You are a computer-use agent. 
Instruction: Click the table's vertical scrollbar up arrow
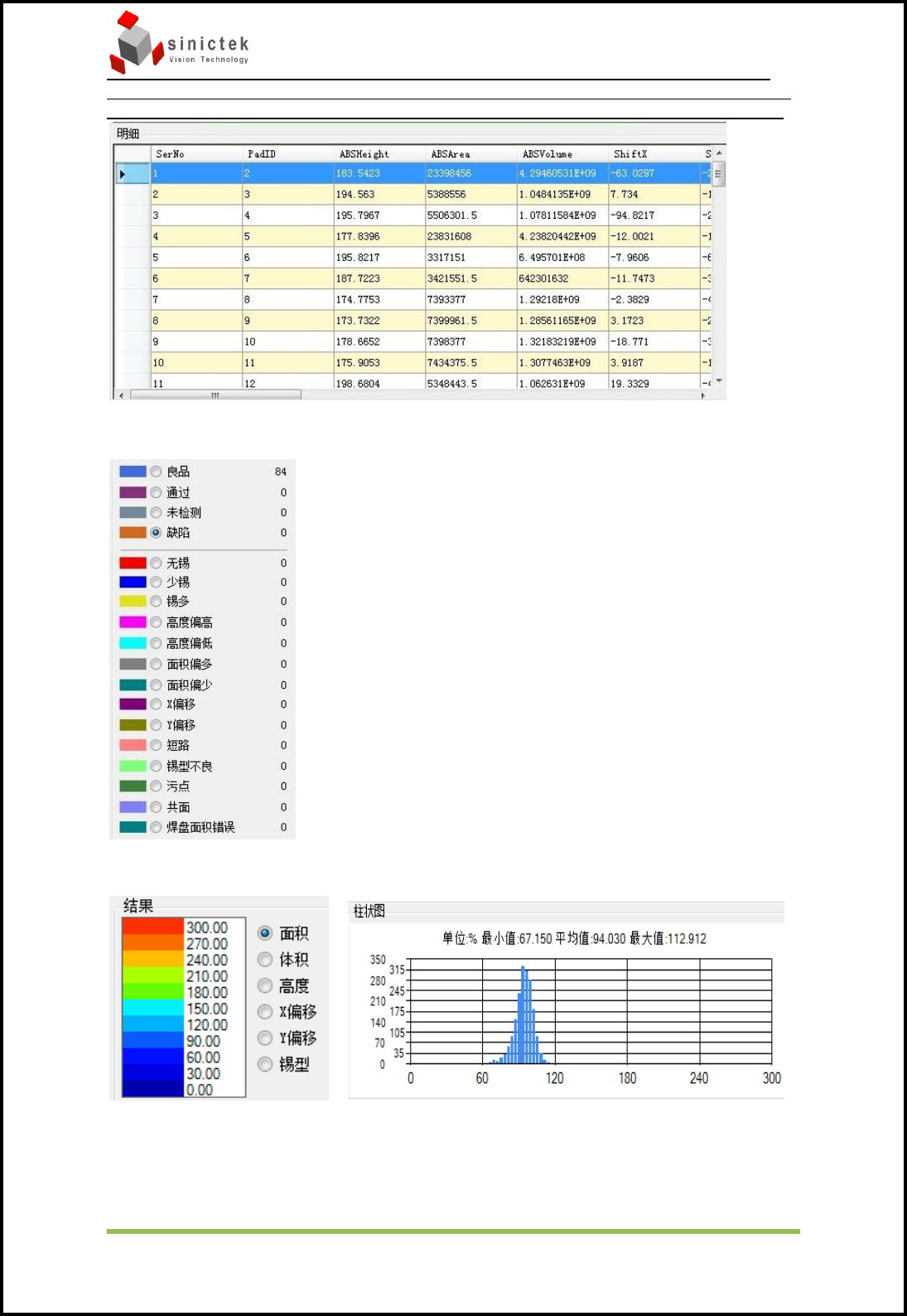(x=719, y=153)
